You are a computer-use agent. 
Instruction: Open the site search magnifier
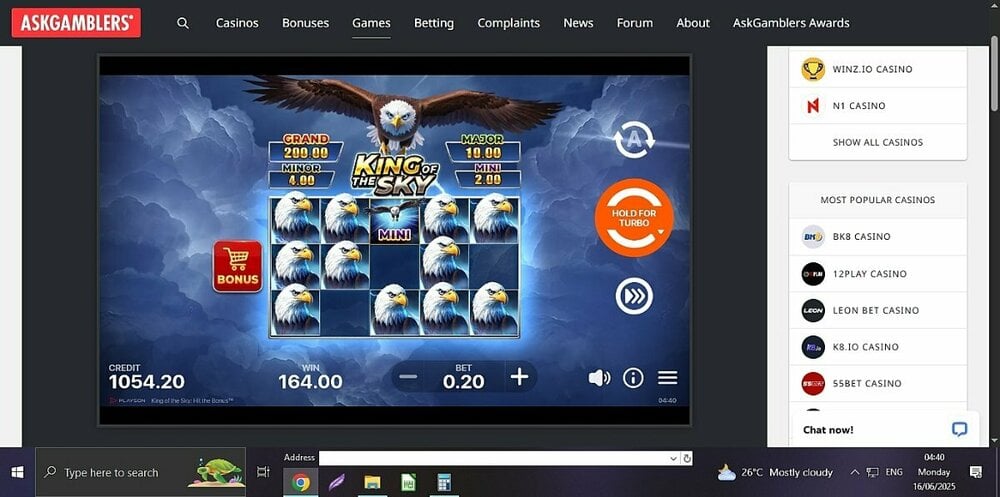pyautogui.click(x=183, y=23)
